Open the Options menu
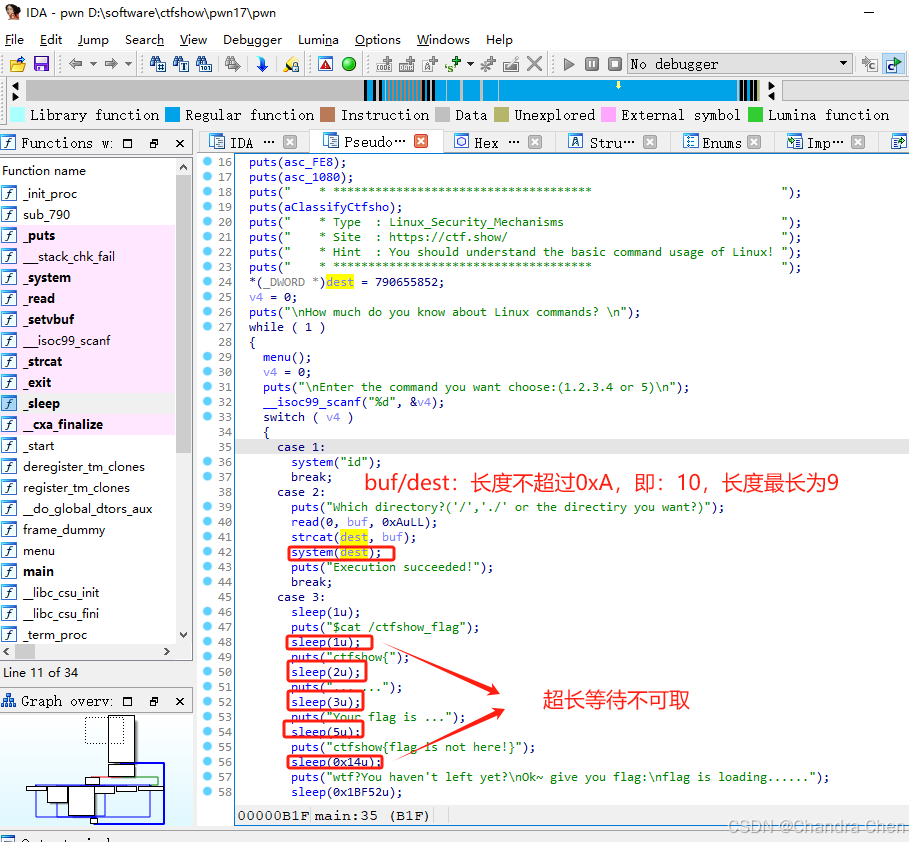Viewport: 909px width, 842px height. click(378, 40)
